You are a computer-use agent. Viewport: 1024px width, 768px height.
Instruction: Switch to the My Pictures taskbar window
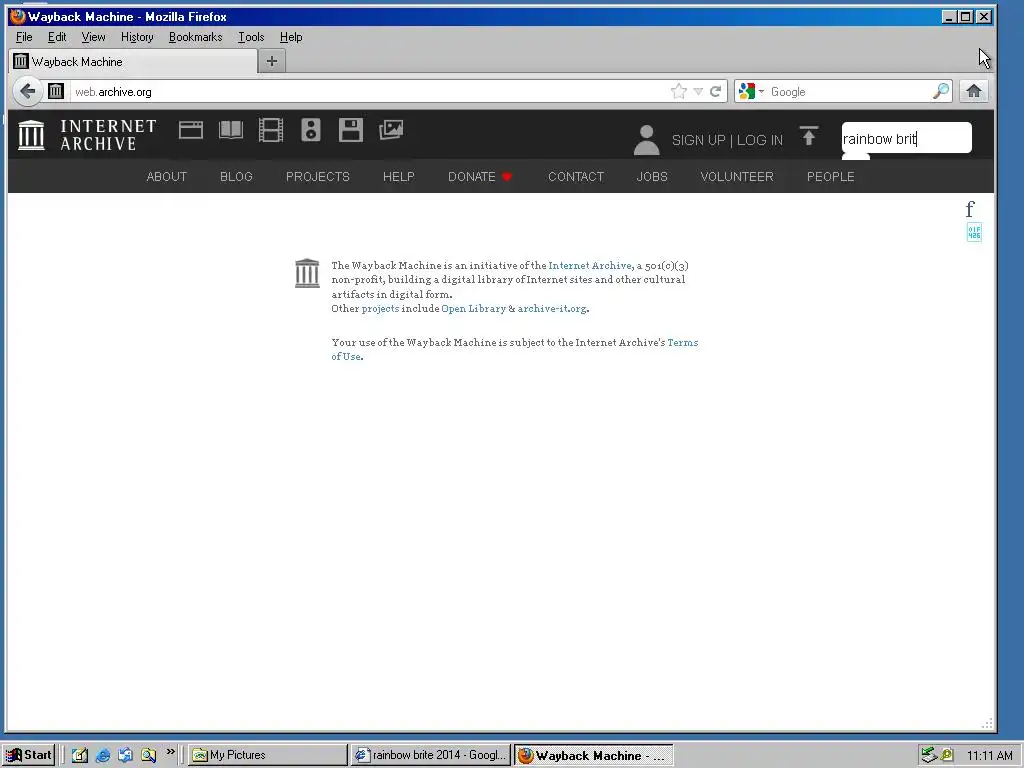click(268, 755)
